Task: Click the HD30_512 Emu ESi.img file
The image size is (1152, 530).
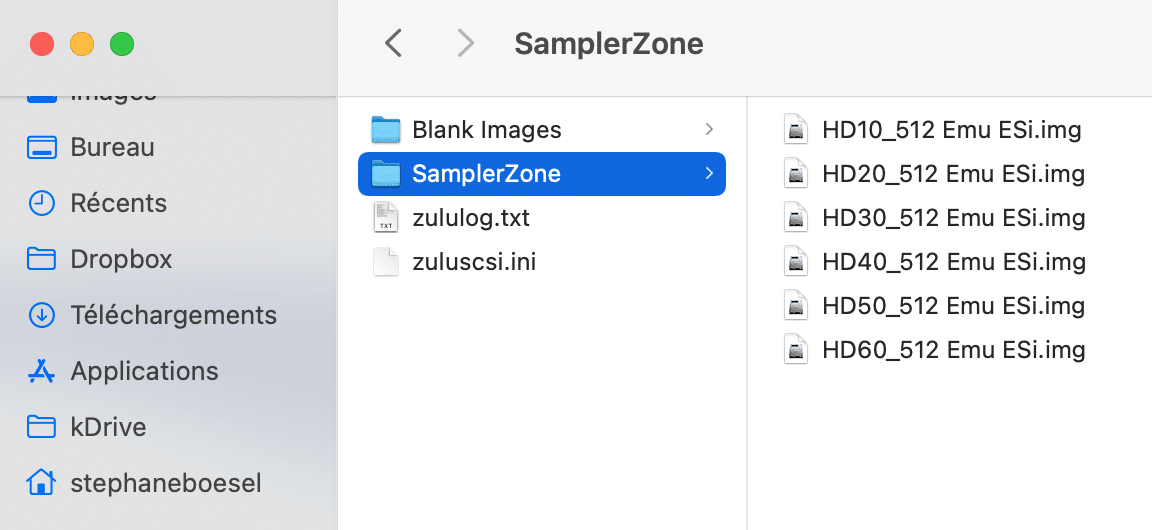Action: (x=953, y=218)
